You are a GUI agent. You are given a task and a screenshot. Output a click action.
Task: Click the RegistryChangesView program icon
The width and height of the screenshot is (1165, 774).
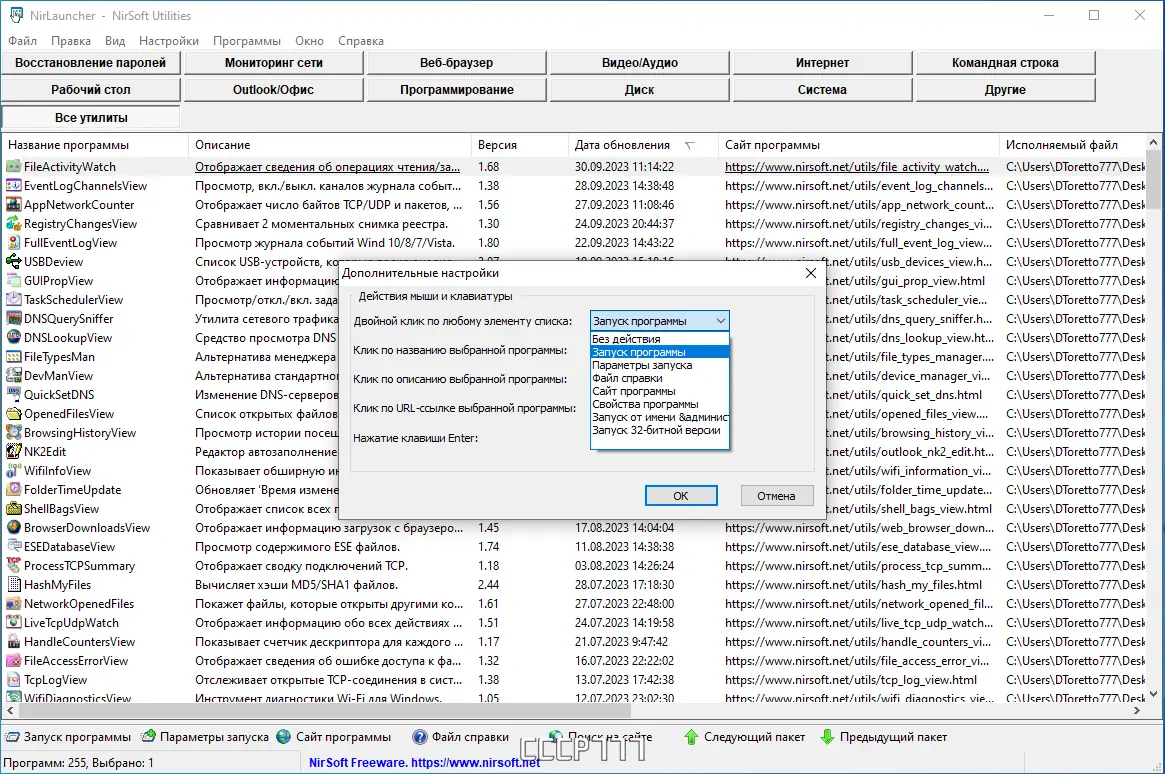click(x=13, y=224)
